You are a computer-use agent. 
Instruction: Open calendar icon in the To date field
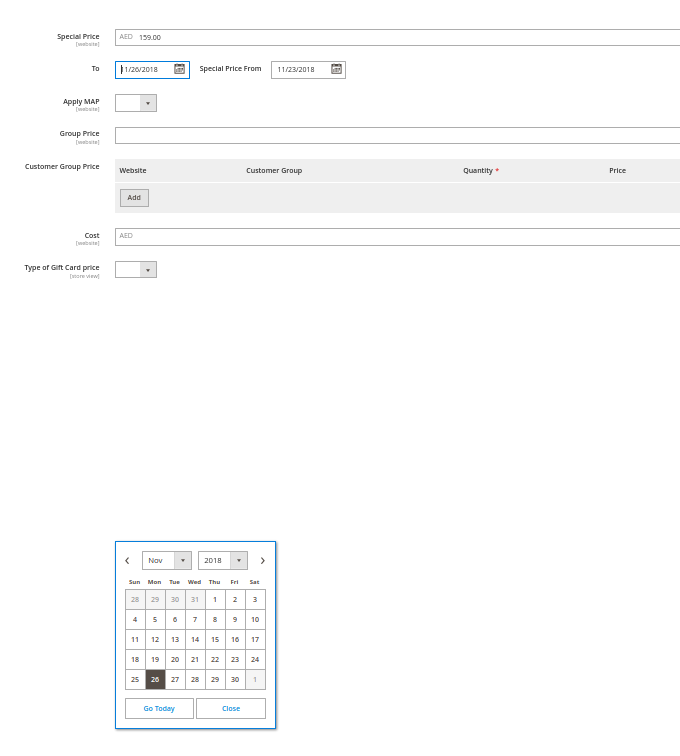(x=179, y=69)
